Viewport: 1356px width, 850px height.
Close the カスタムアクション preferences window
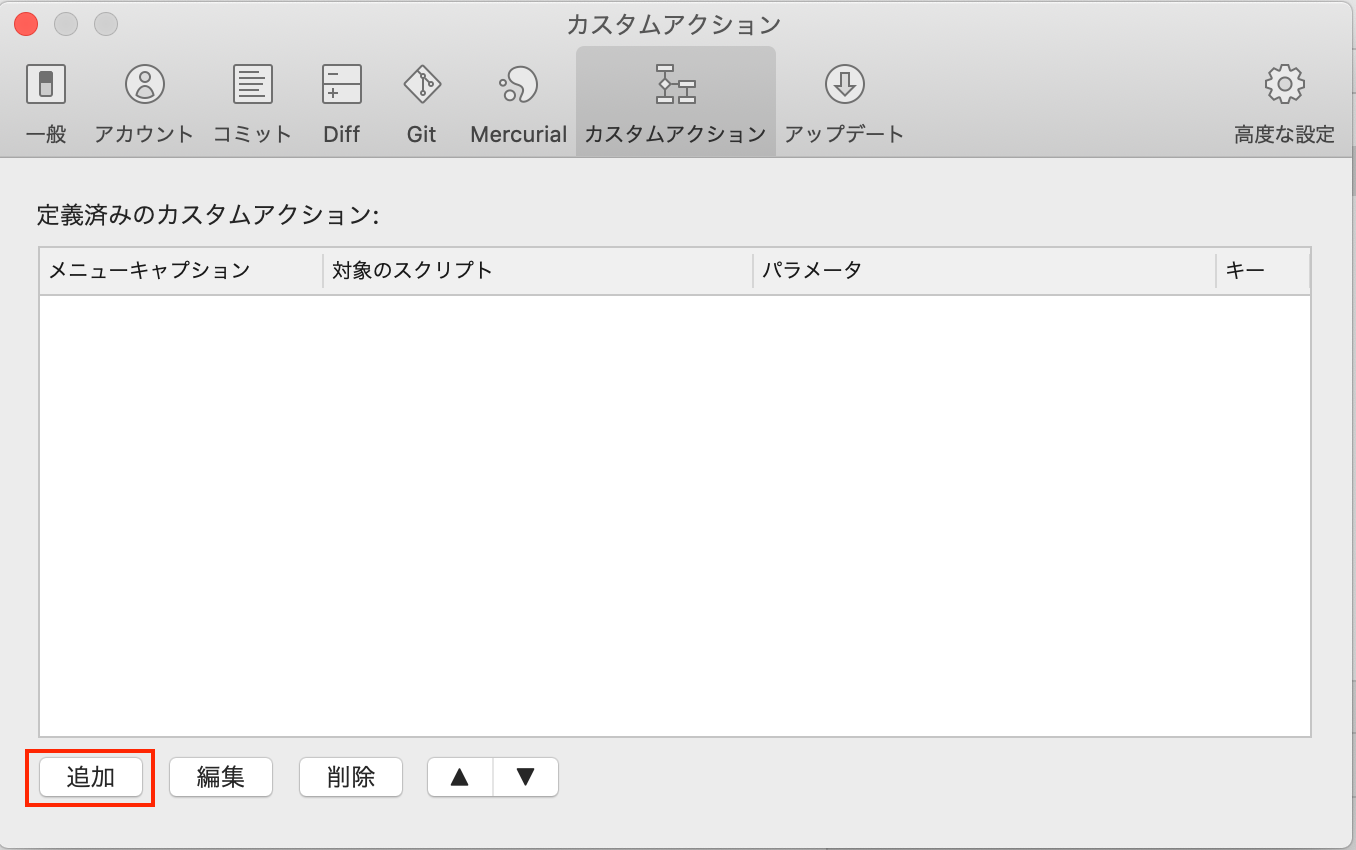tap(24, 23)
